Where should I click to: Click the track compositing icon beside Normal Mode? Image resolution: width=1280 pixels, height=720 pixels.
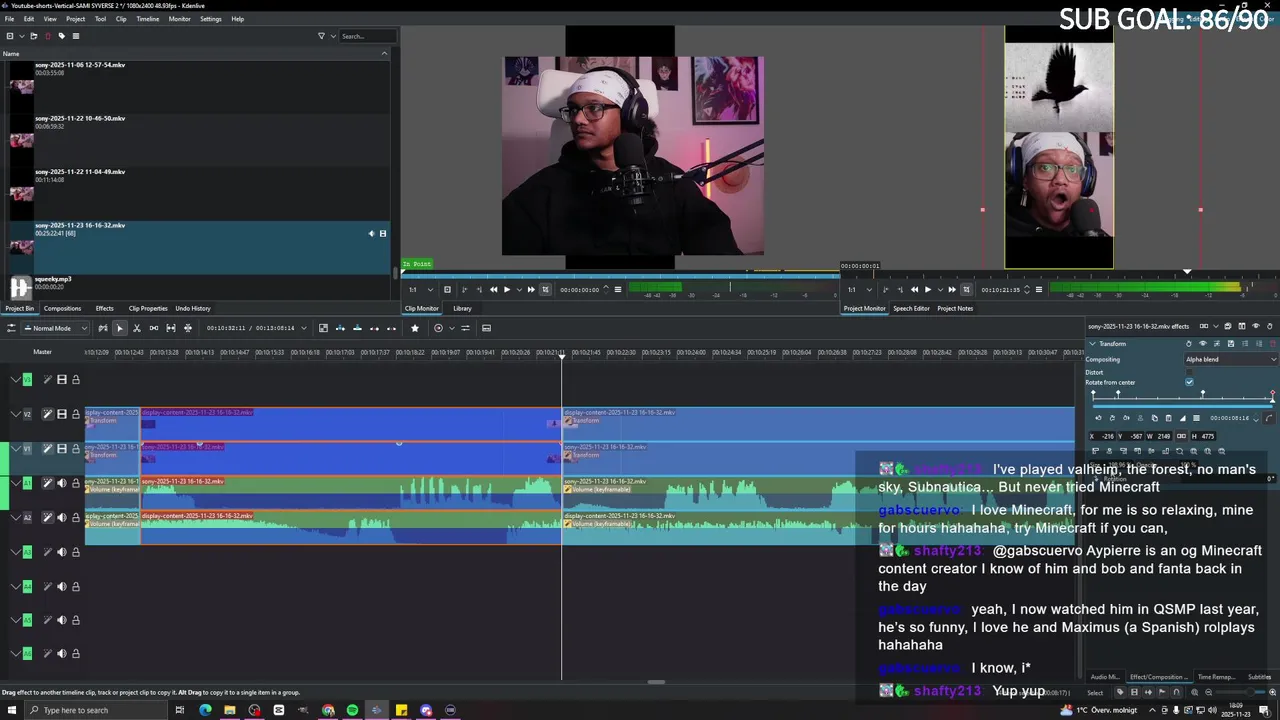pyautogui.click(x=102, y=328)
